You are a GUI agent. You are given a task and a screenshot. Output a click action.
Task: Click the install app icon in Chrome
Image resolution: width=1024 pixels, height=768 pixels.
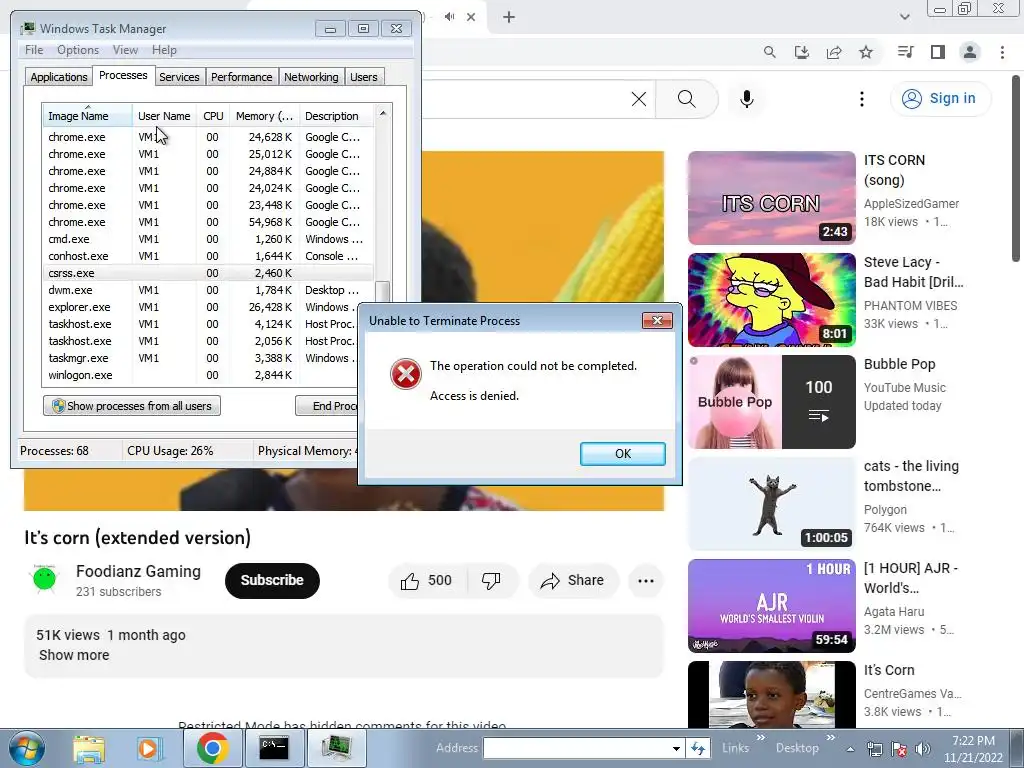[x=801, y=52]
